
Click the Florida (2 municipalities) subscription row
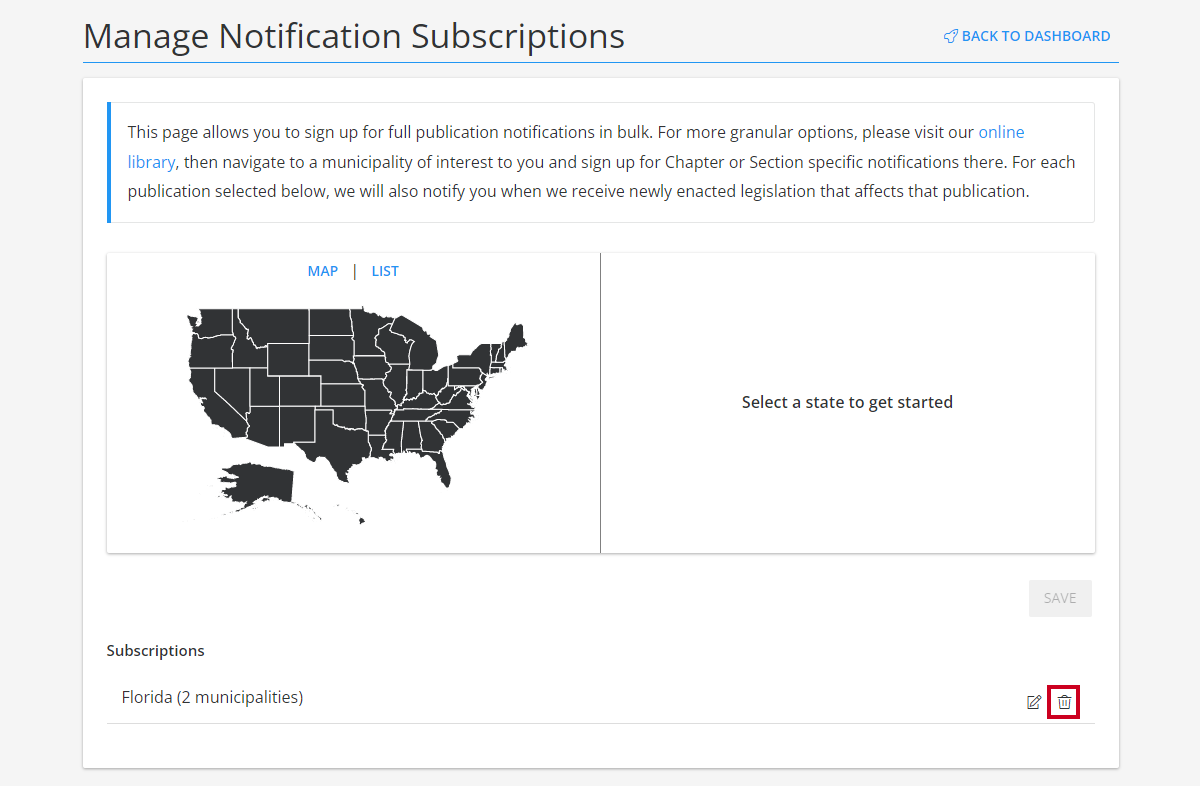[x=601, y=698]
